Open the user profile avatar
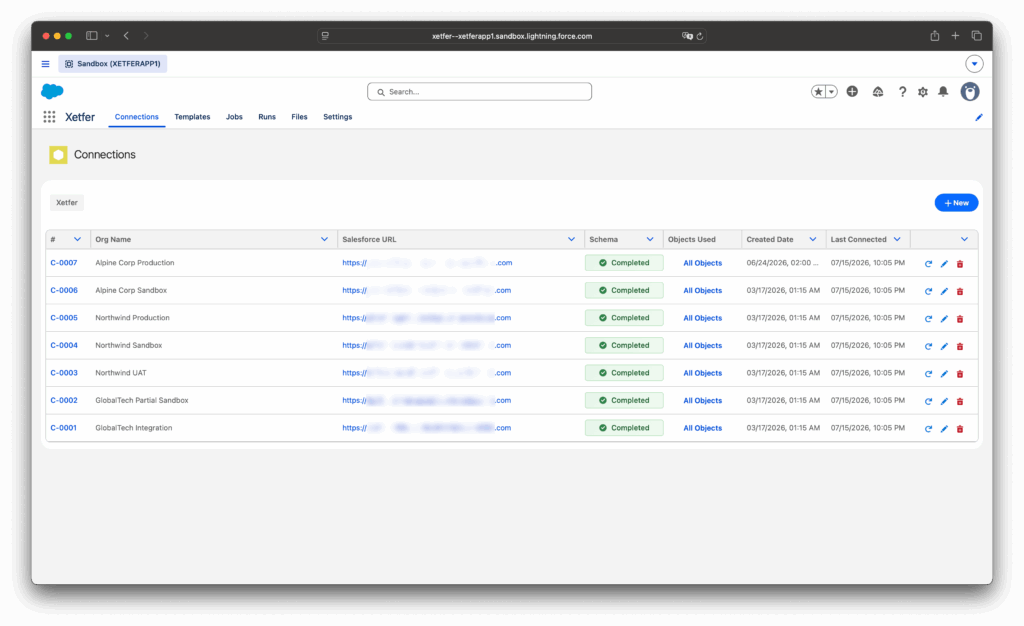Image resolution: width=1024 pixels, height=626 pixels. point(970,91)
